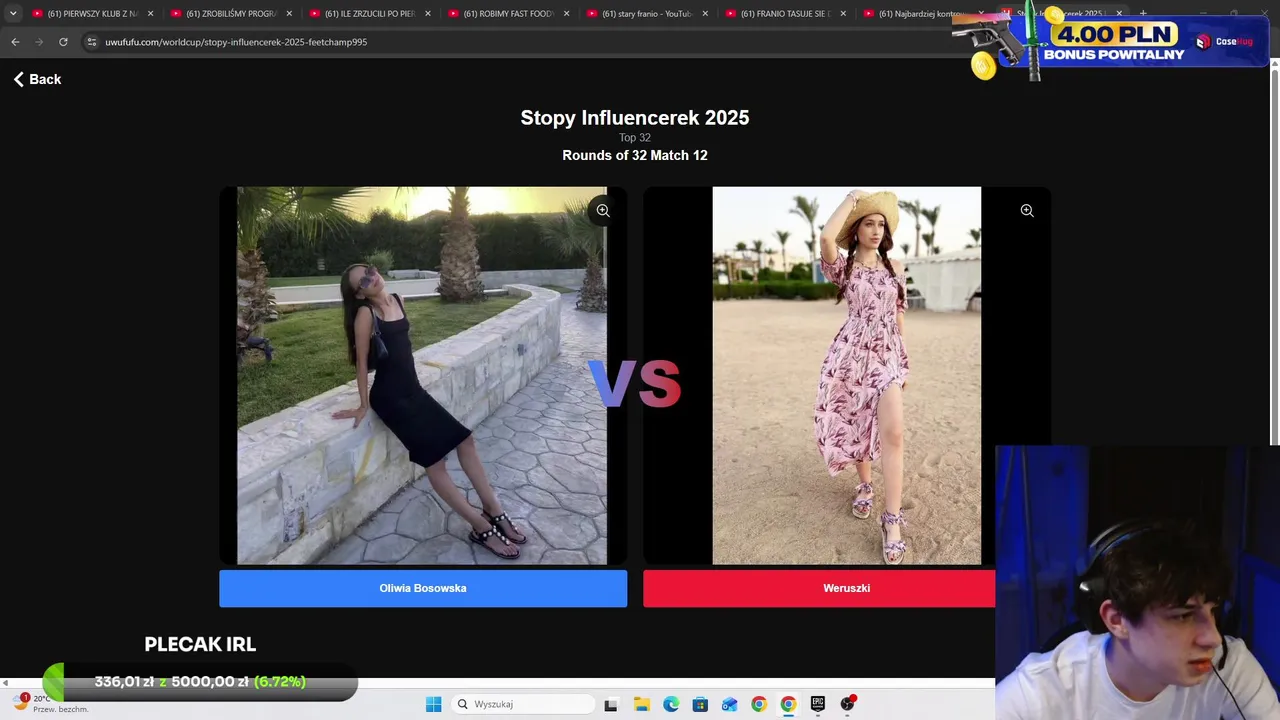Close the 'ILE ZRZUCILI PO PIER' tab
Viewport: 1280px width, 720px height.
(428, 14)
